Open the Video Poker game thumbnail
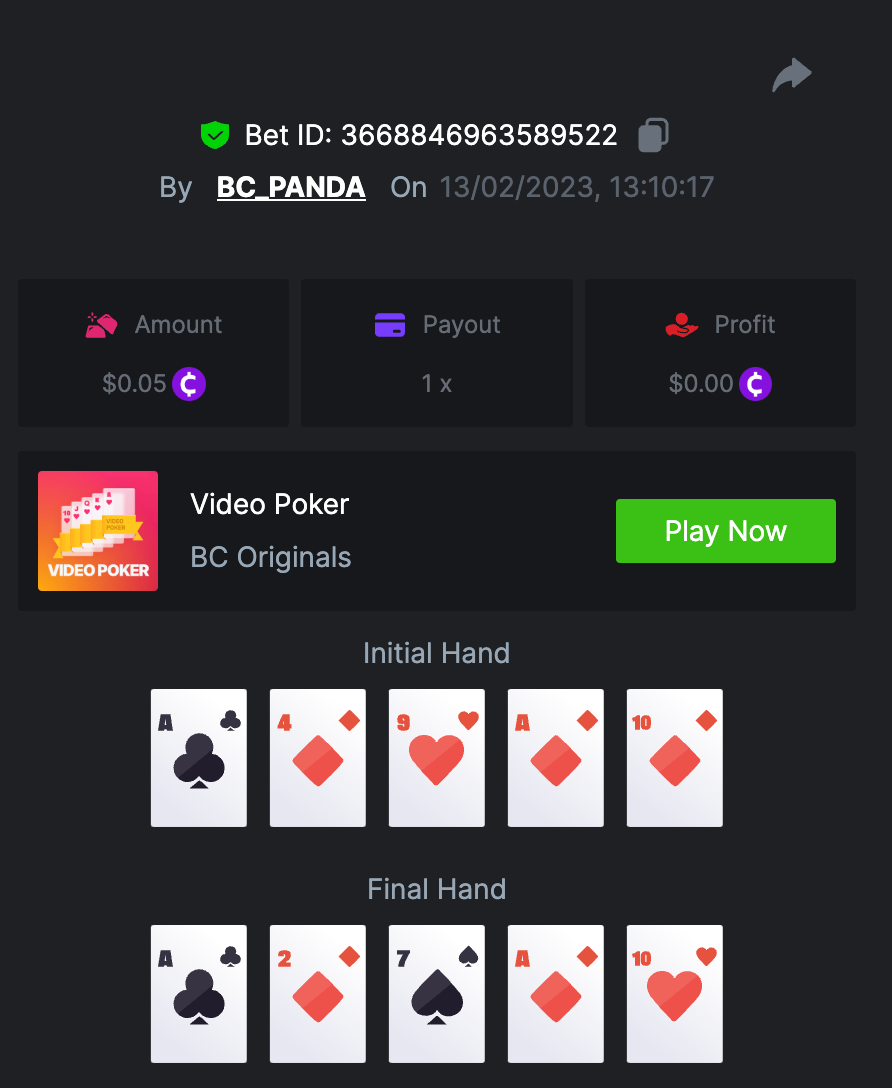 click(x=98, y=531)
